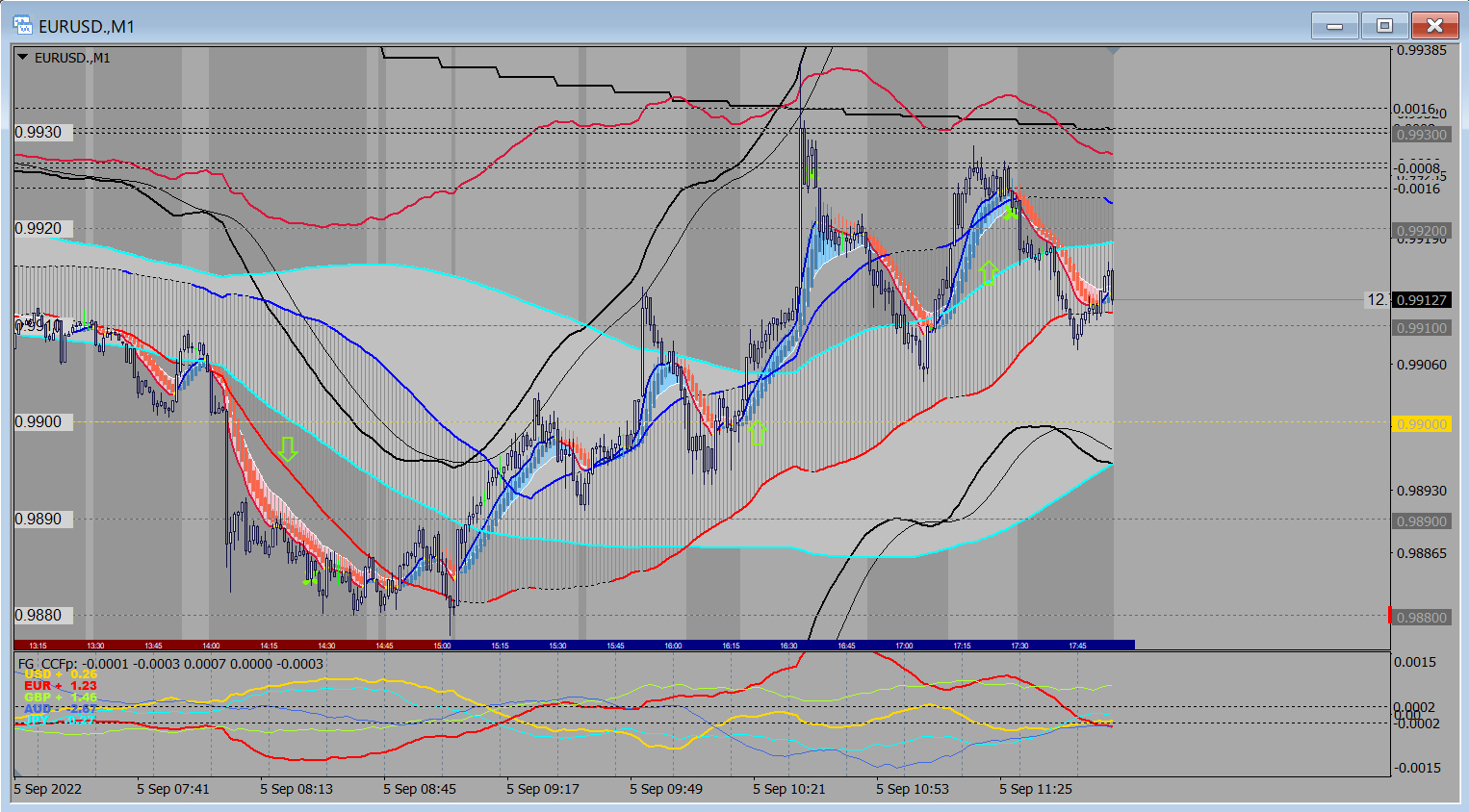1469x812 pixels.
Task: Click the triangle icon in indicator window's bottom-left corner
Action: (x=18, y=772)
